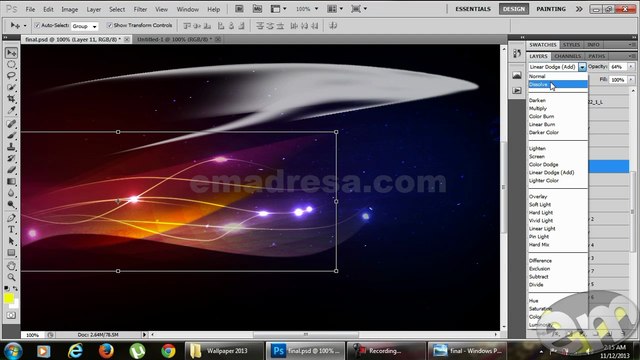The image size is (640, 360).
Task: Select the Design workspace button
Action: (x=513, y=9)
